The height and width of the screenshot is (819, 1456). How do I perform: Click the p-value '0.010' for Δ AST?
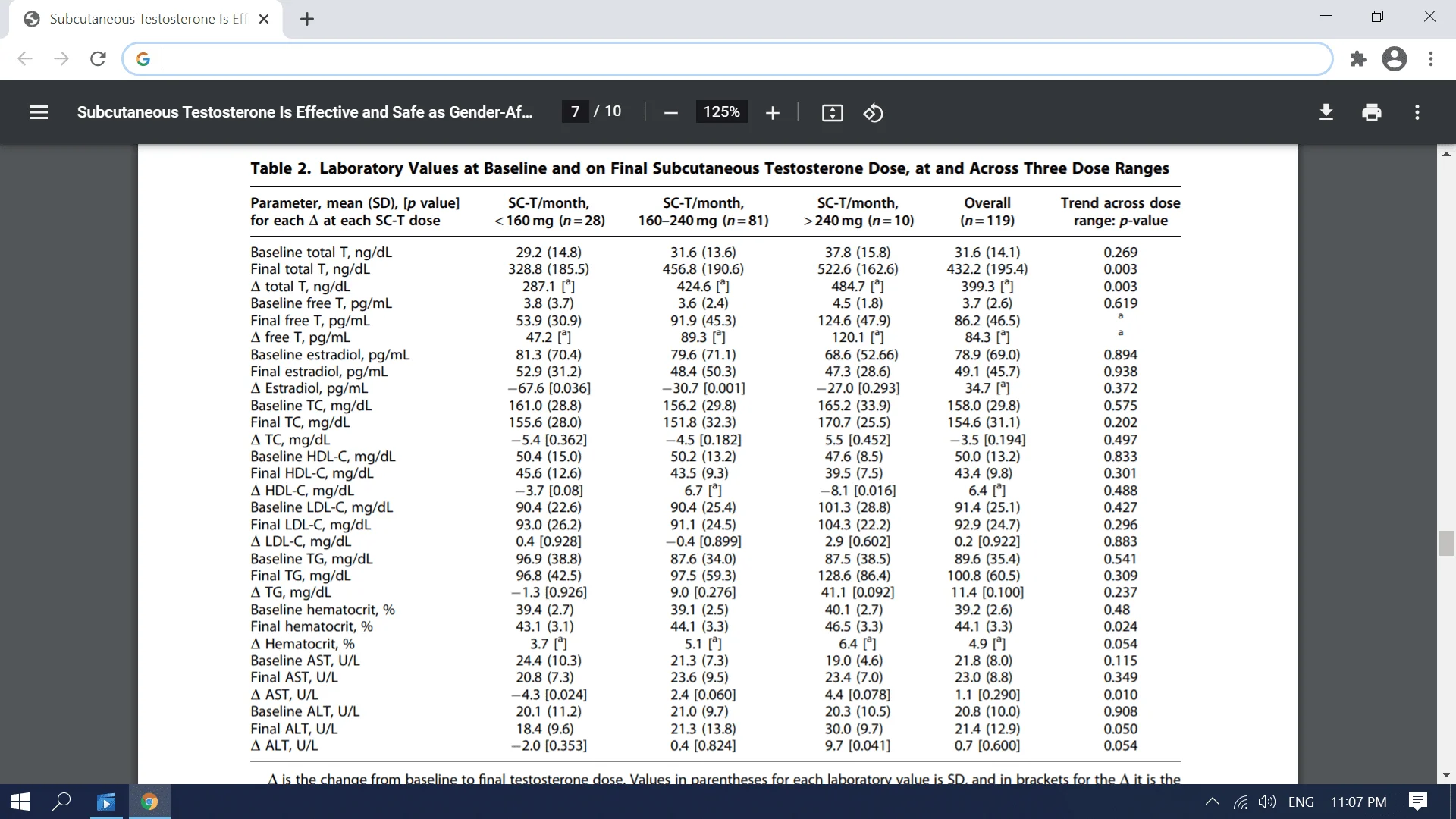pyautogui.click(x=1120, y=695)
